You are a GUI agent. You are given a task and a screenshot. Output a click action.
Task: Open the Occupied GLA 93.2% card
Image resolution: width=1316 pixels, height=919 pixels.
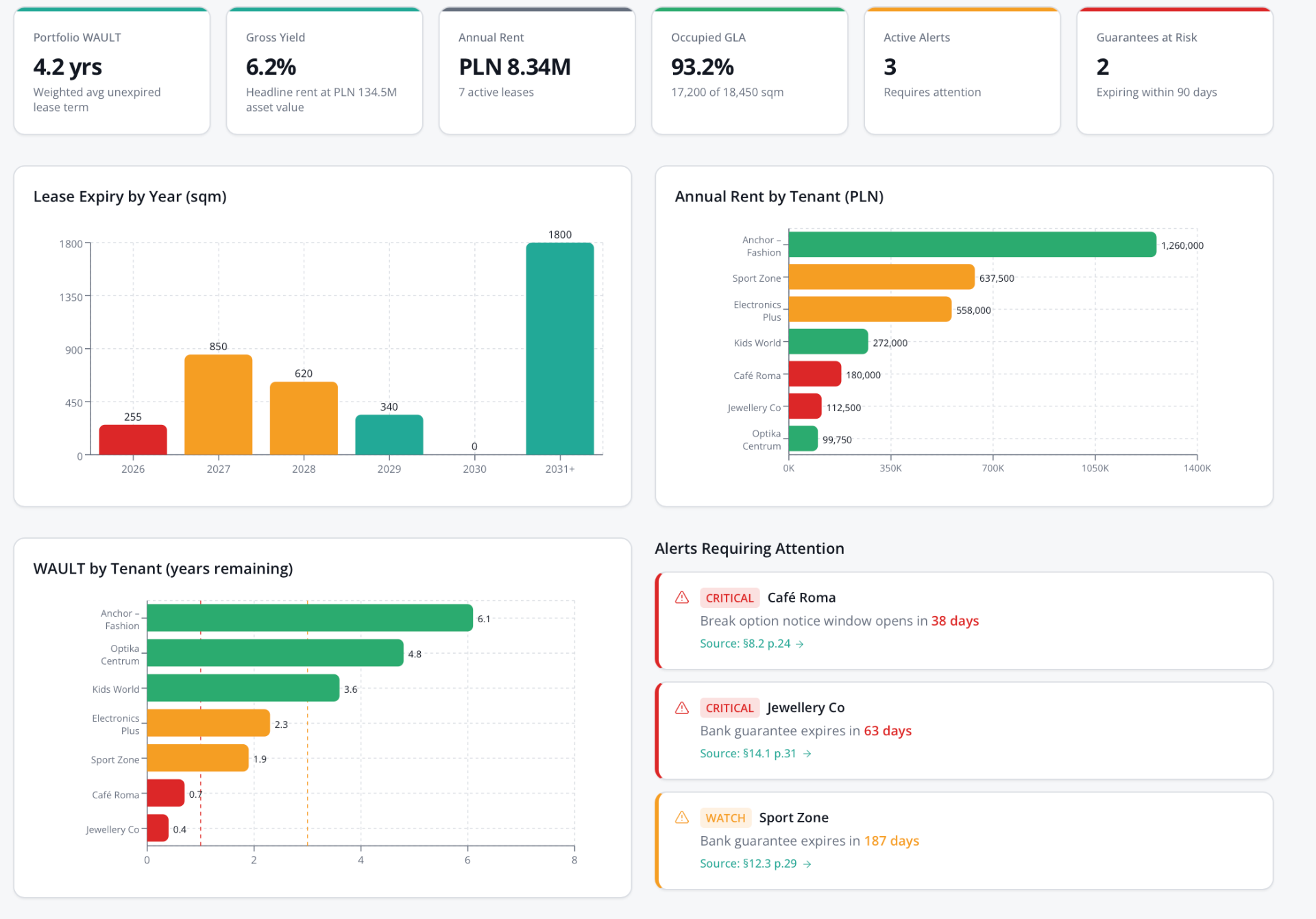point(749,71)
